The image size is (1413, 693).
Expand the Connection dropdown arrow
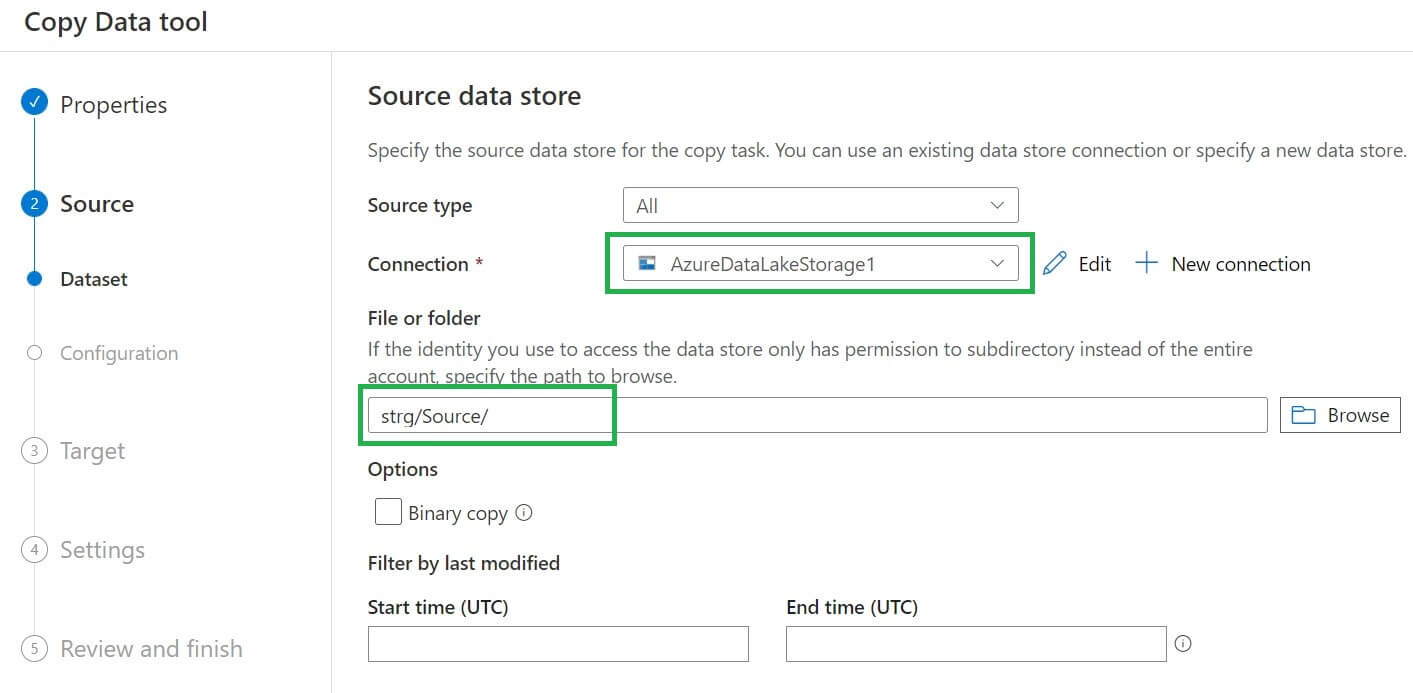click(x=996, y=264)
